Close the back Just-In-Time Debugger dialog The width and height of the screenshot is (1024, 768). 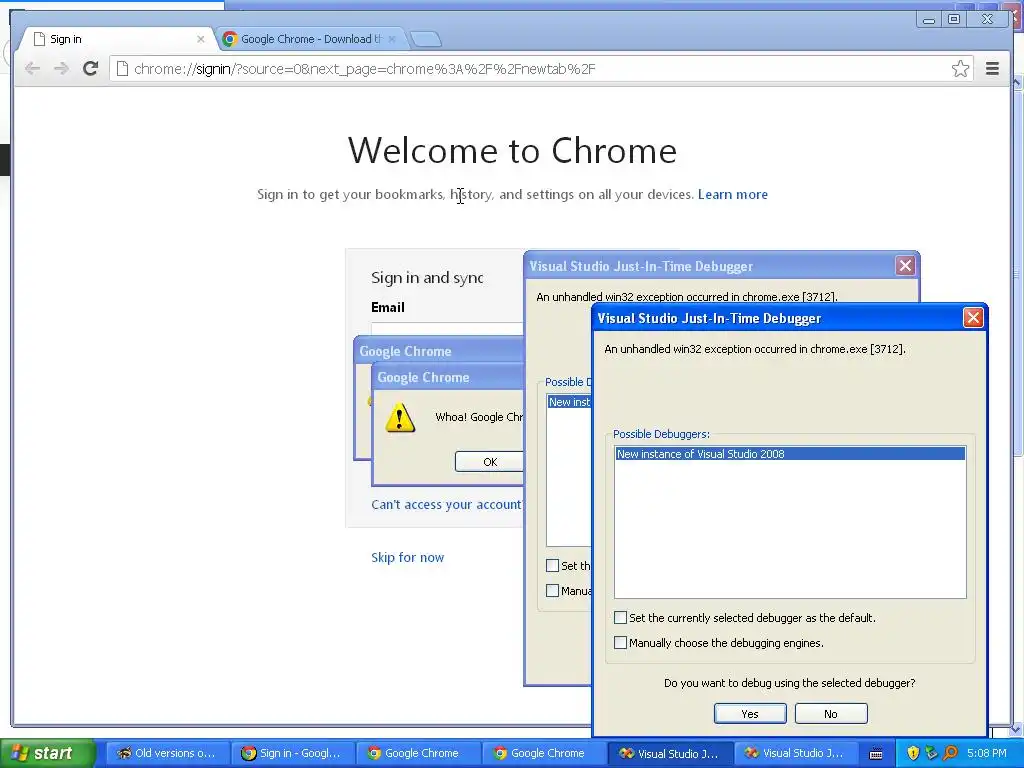[905, 266]
